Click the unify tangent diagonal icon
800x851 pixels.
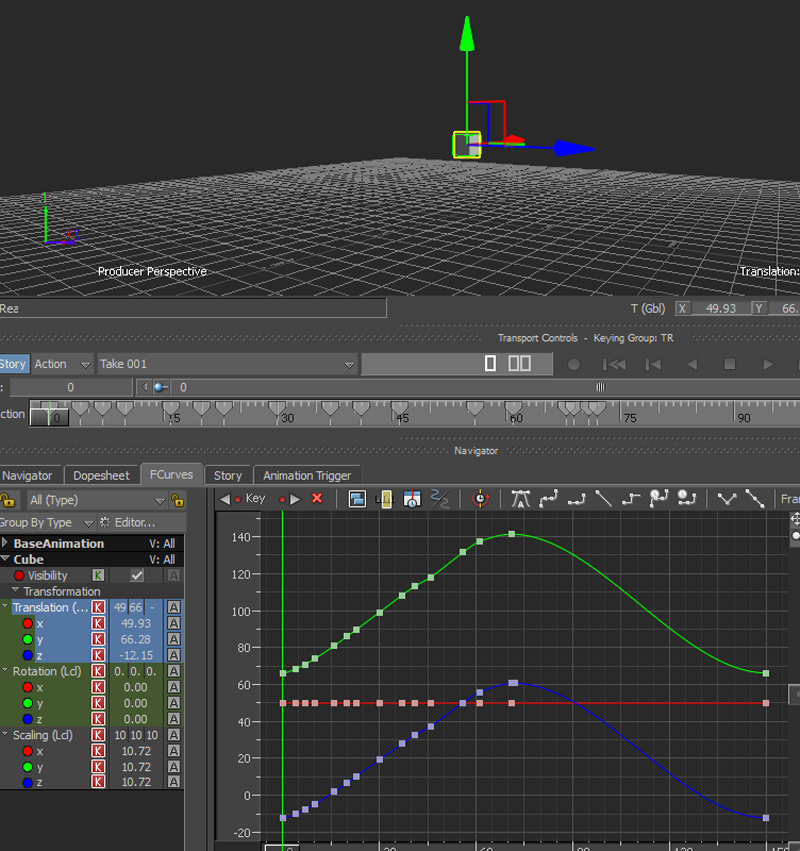click(754, 498)
